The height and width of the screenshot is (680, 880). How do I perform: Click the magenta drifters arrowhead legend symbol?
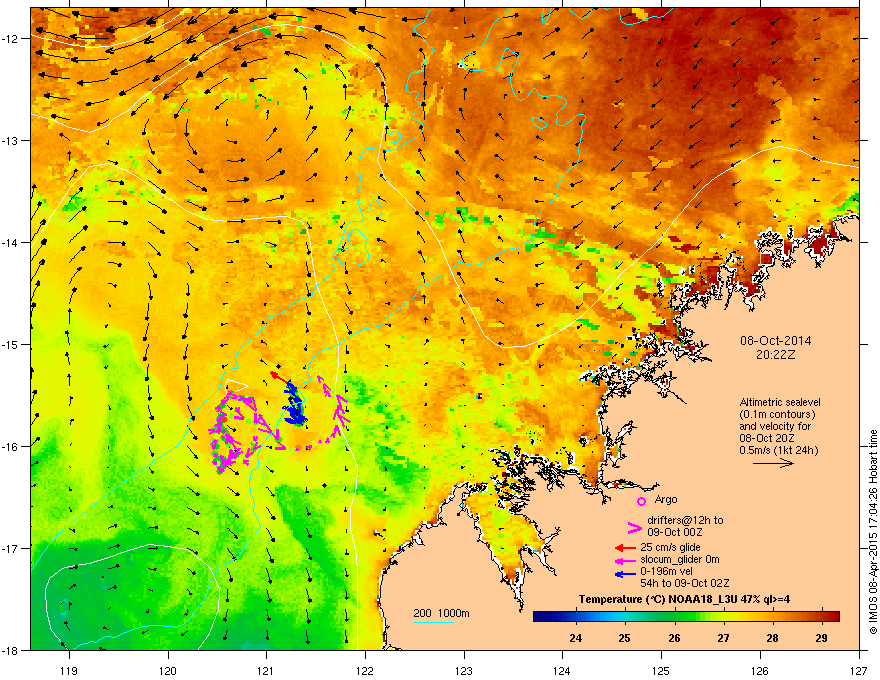pyautogui.click(x=634, y=527)
